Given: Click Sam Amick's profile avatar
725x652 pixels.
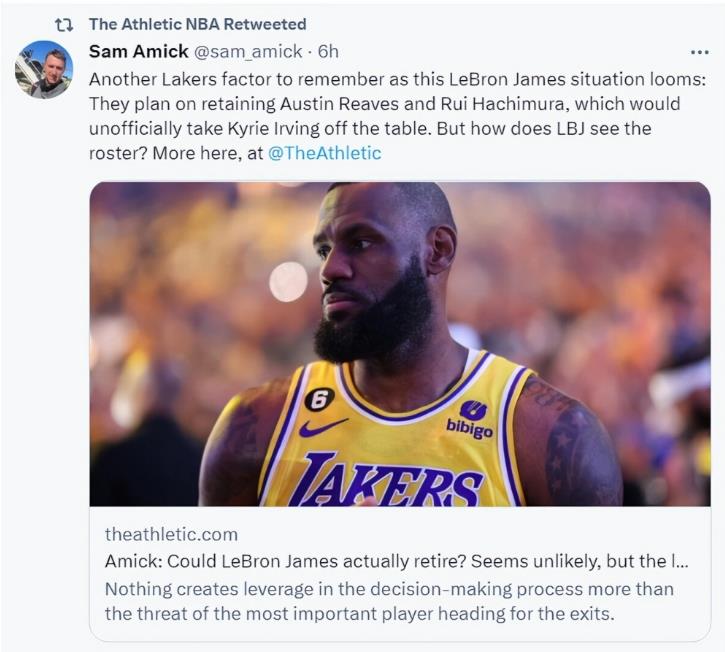Looking at the screenshot, I should [44, 69].
